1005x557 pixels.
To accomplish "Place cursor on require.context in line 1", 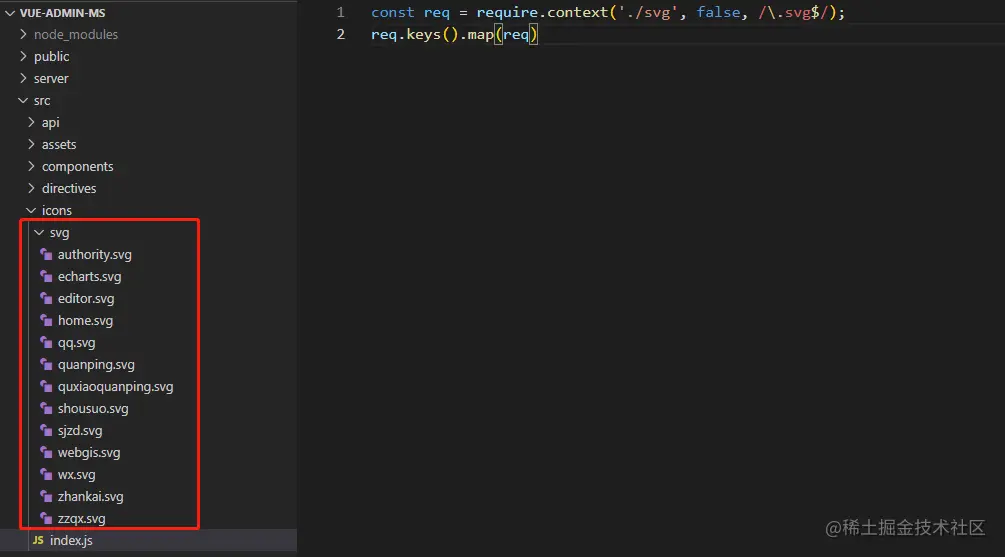I will pyautogui.click(x=542, y=12).
